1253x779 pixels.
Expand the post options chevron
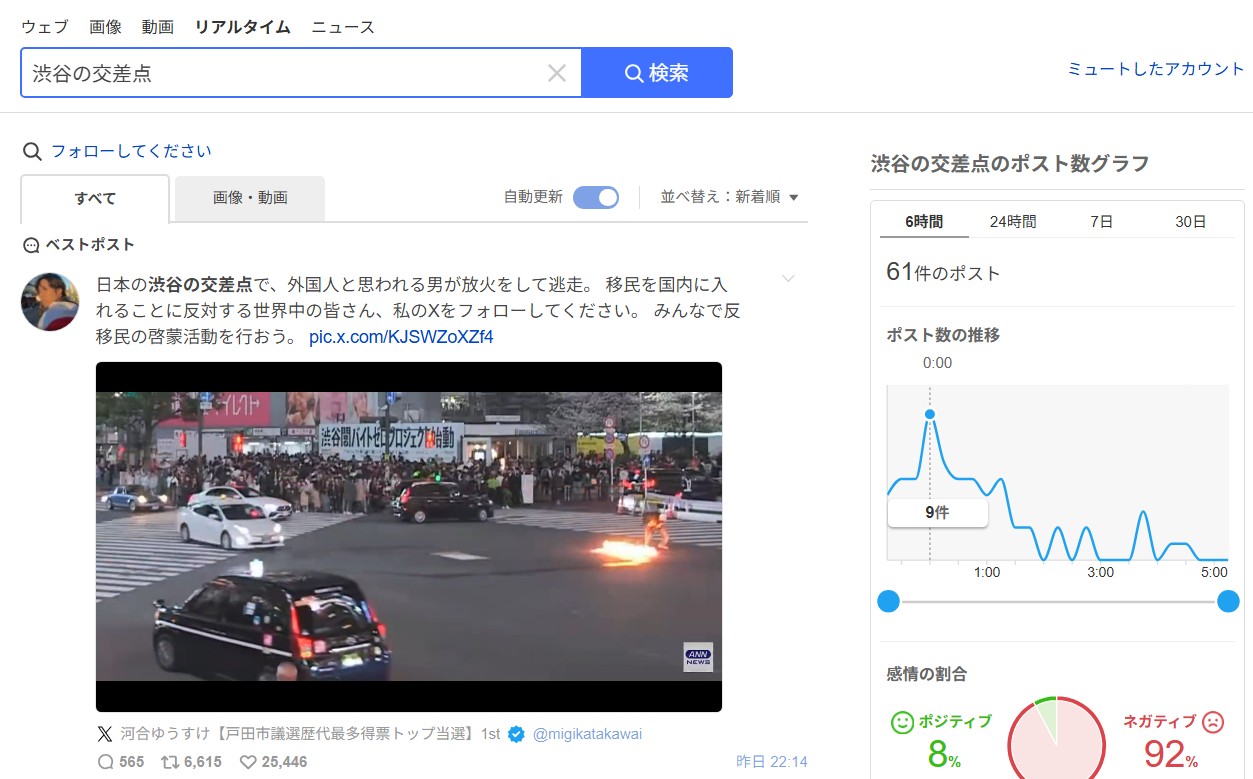tap(788, 279)
